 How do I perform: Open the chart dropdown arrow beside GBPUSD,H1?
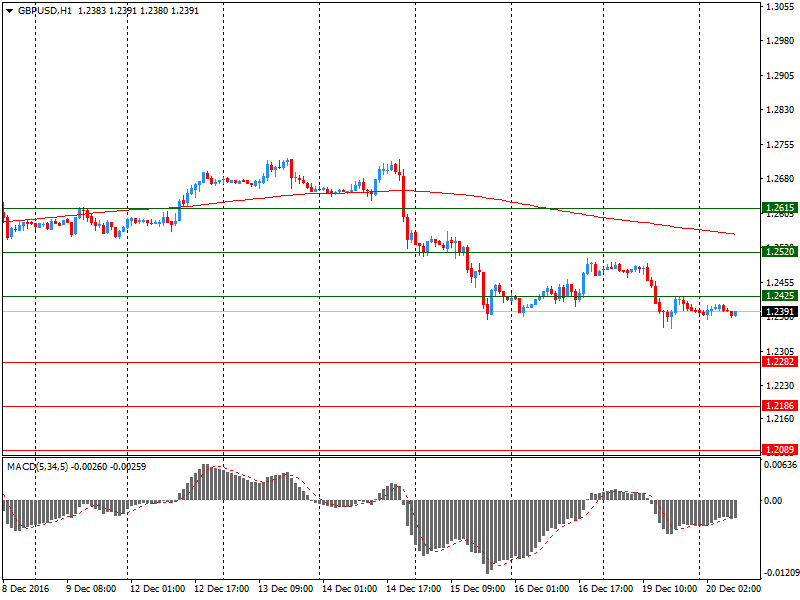(x=10, y=11)
